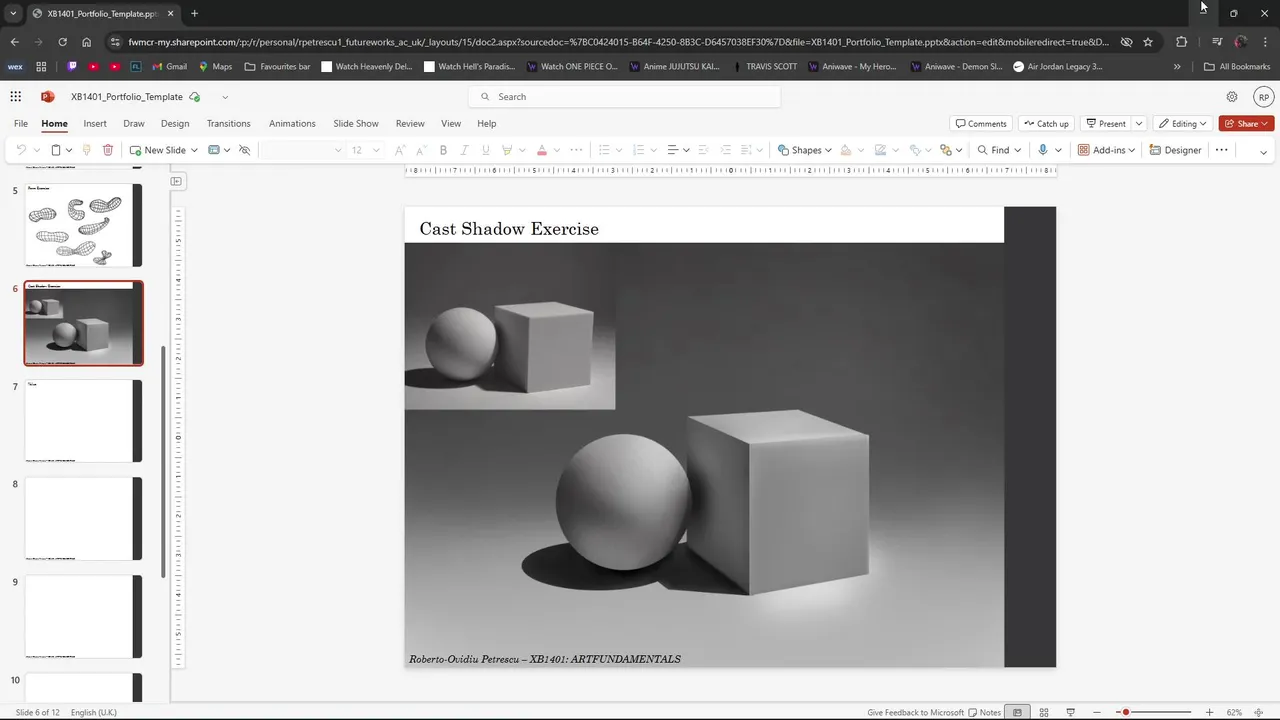Screen dimensions: 1280x720
Task: Click the slide Layout icon
Action: tap(214, 150)
